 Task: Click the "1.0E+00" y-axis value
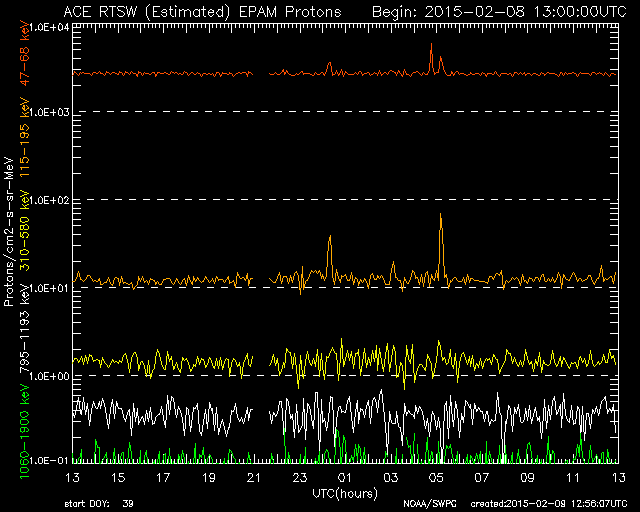[x=51, y=376]
